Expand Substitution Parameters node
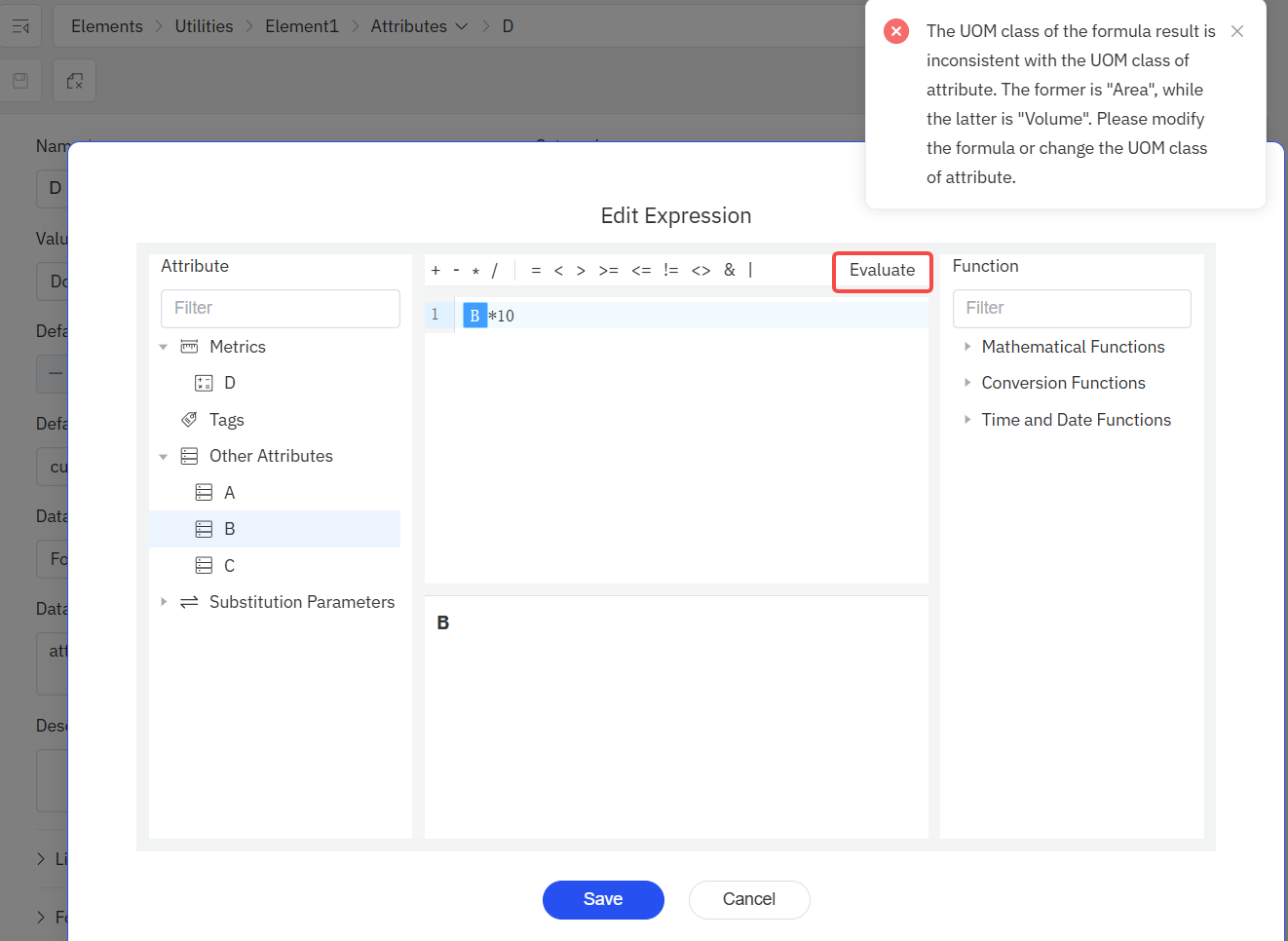1288x941 pixels. pos(164,602)
